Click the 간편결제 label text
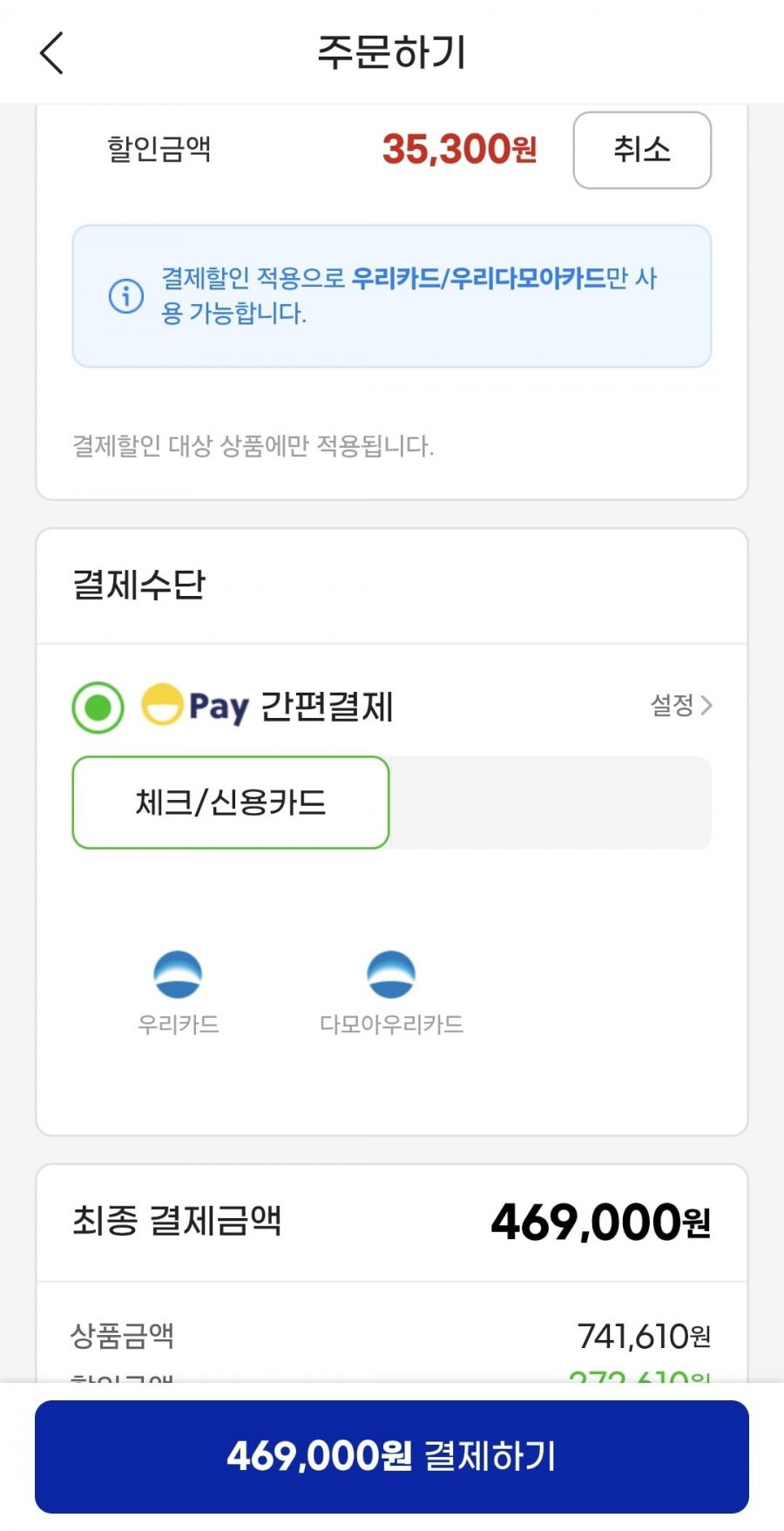784x1531 pixels. point(328,706)
